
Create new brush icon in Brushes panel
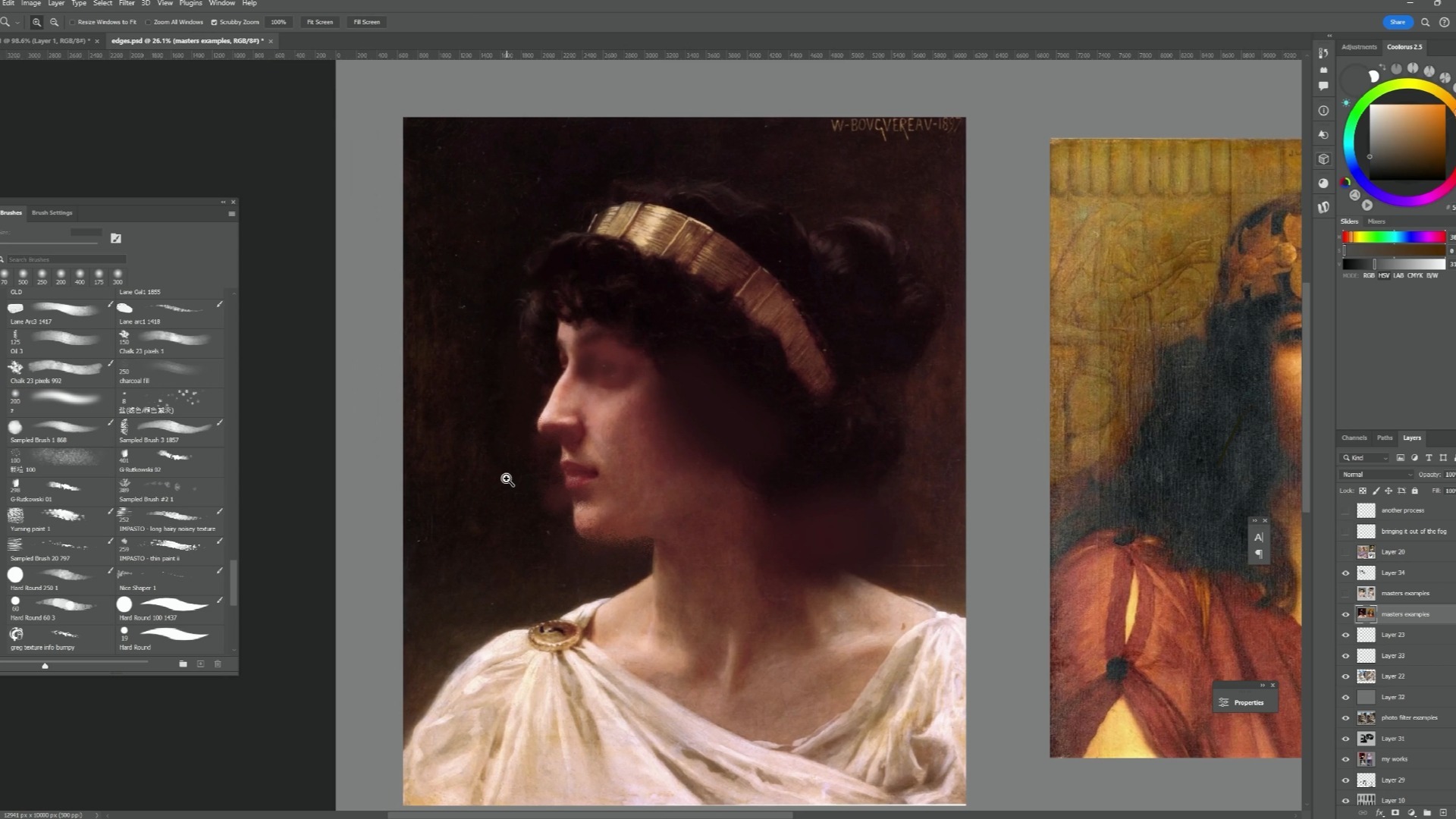(200, 664)
